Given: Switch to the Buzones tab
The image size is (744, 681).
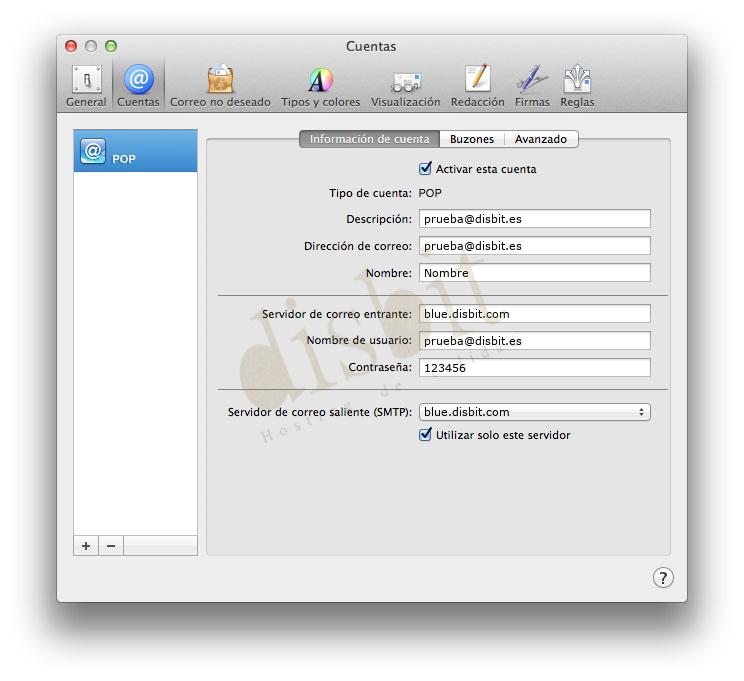Looking at the screenshot, I should 471,140.
